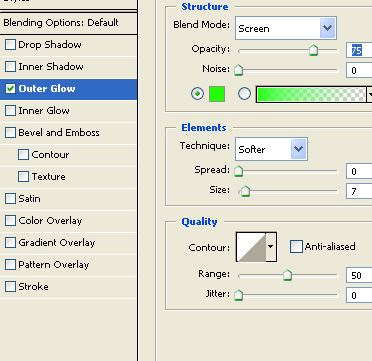Toggle the Anti-aliased checkbox
This screenshot has width=372, height=361.
(296, 247)
